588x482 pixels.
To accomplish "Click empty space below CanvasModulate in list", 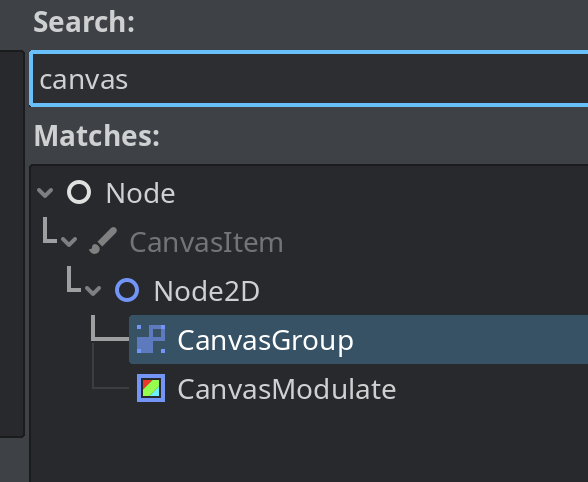I will click(x=308, y=443).
